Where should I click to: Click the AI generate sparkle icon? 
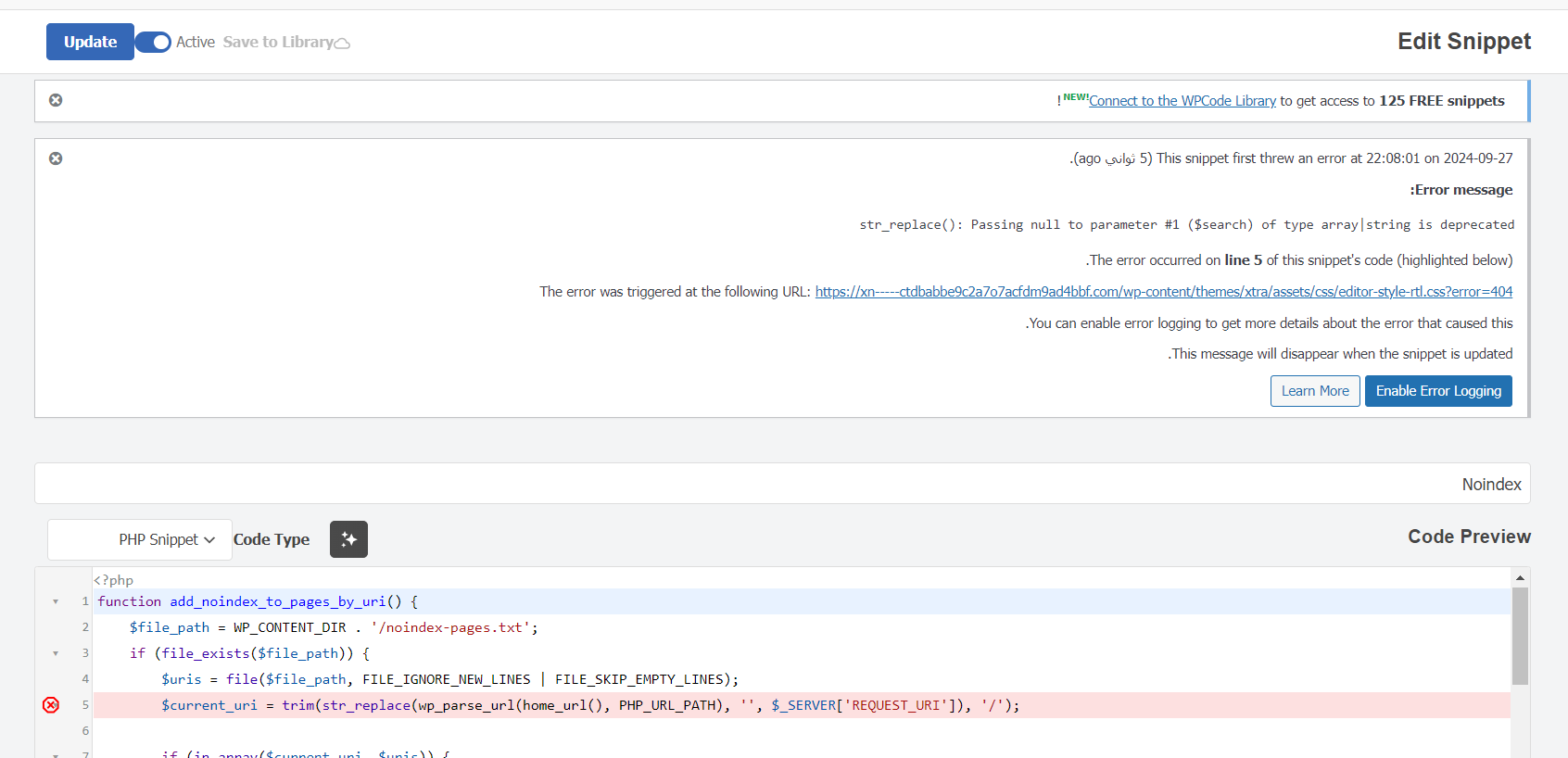(348, 539)
